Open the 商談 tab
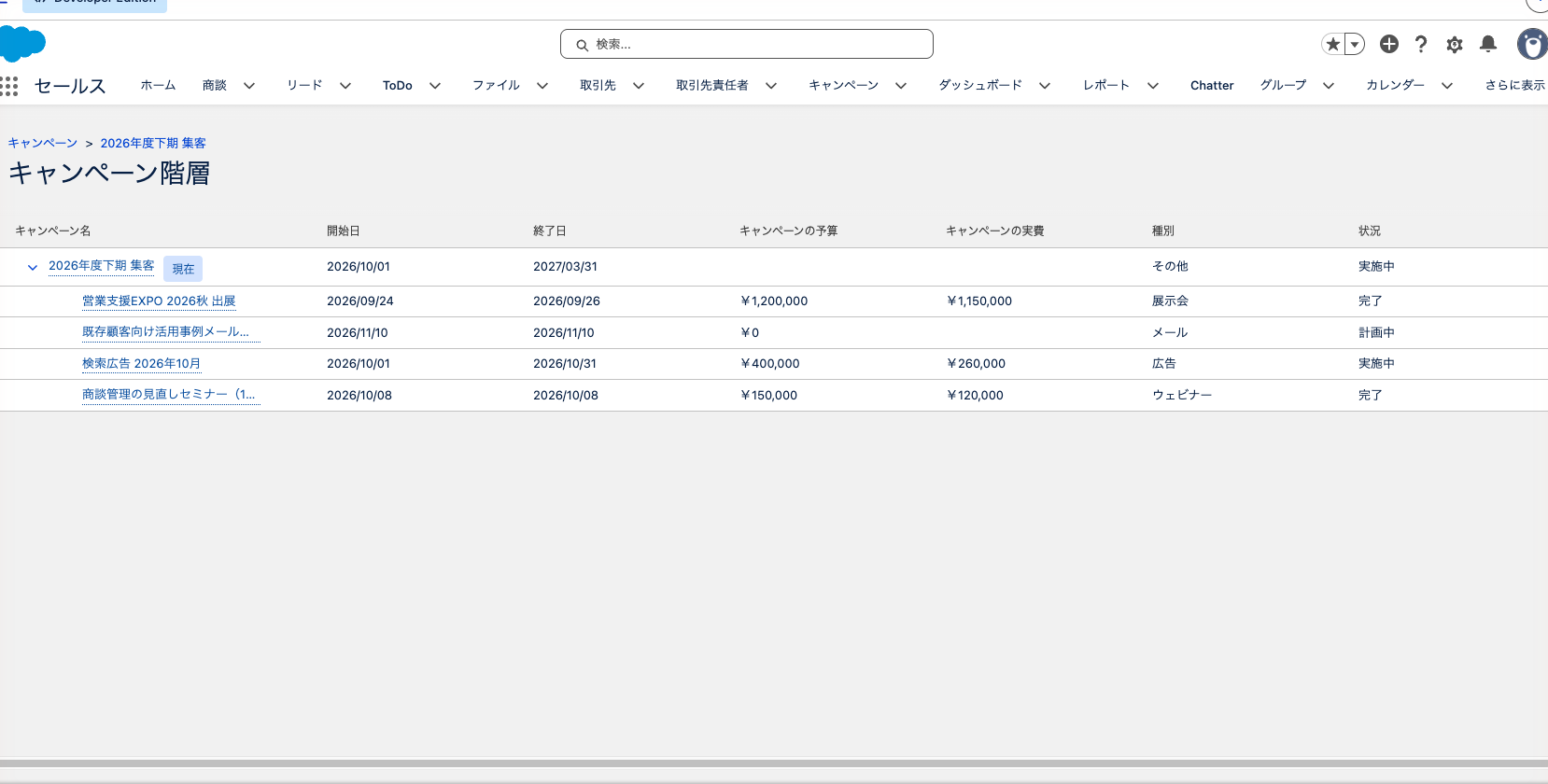1548x784 pixels. click(215, 85)
